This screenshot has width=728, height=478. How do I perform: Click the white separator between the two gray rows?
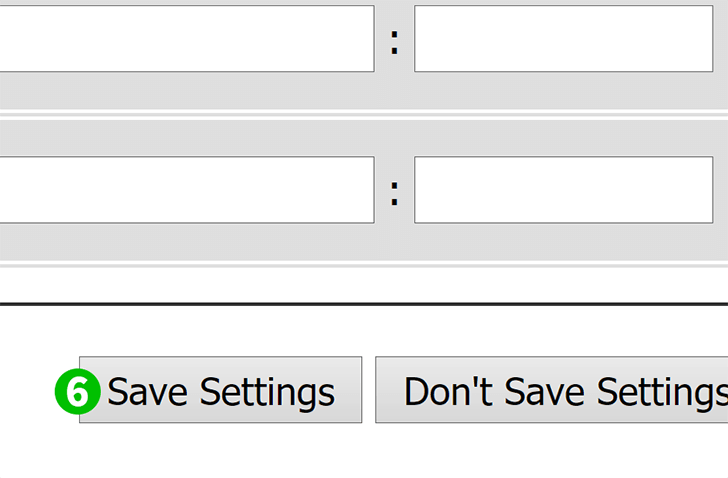click(364, 115)
